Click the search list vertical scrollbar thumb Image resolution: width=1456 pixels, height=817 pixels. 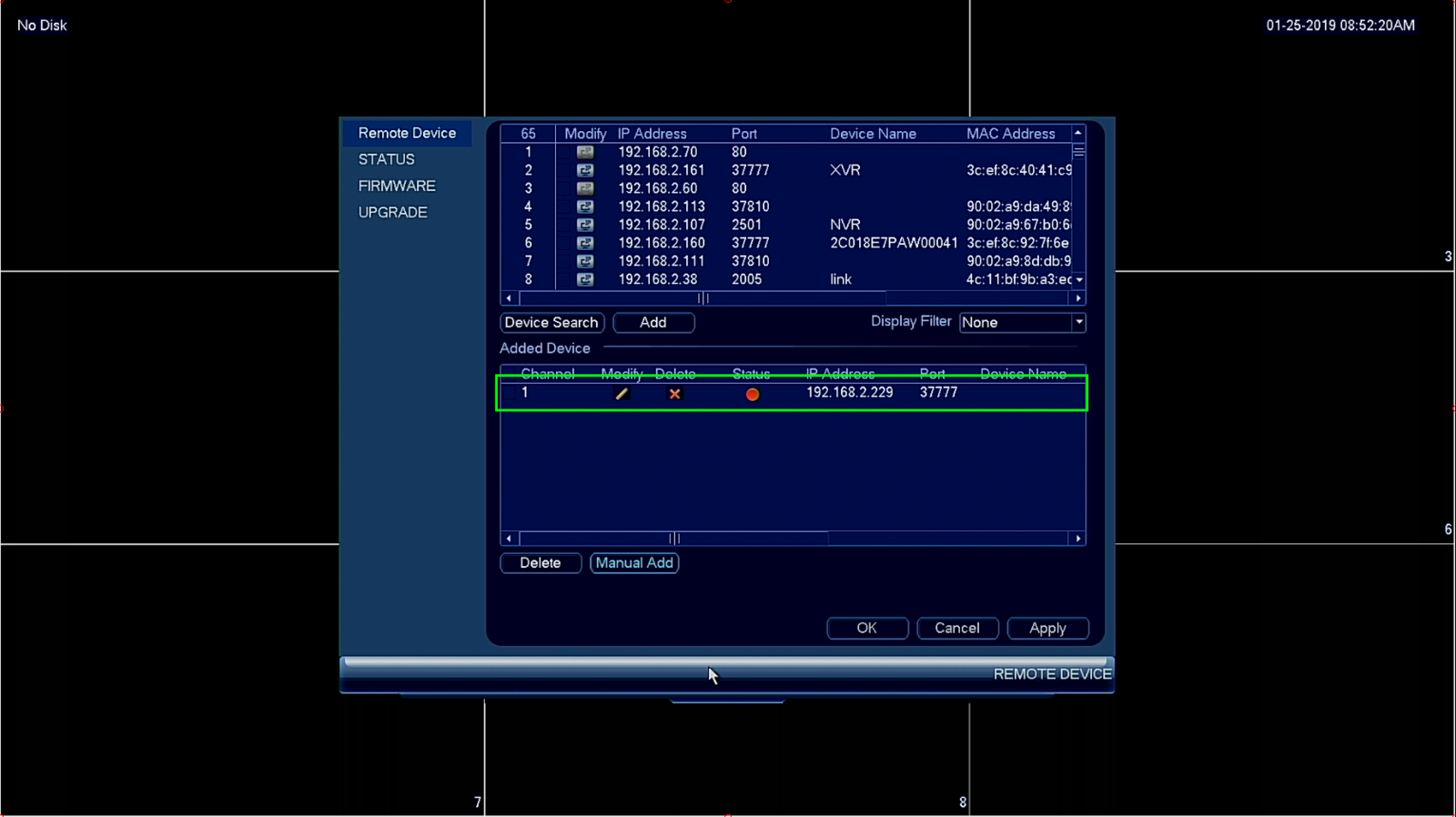coord(1078,151)
